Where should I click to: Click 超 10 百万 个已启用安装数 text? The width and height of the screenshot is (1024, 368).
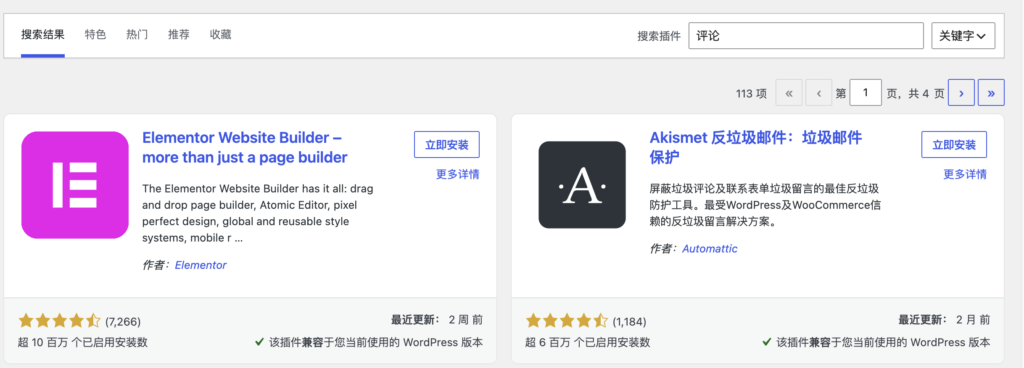click(x=83, y=342)
